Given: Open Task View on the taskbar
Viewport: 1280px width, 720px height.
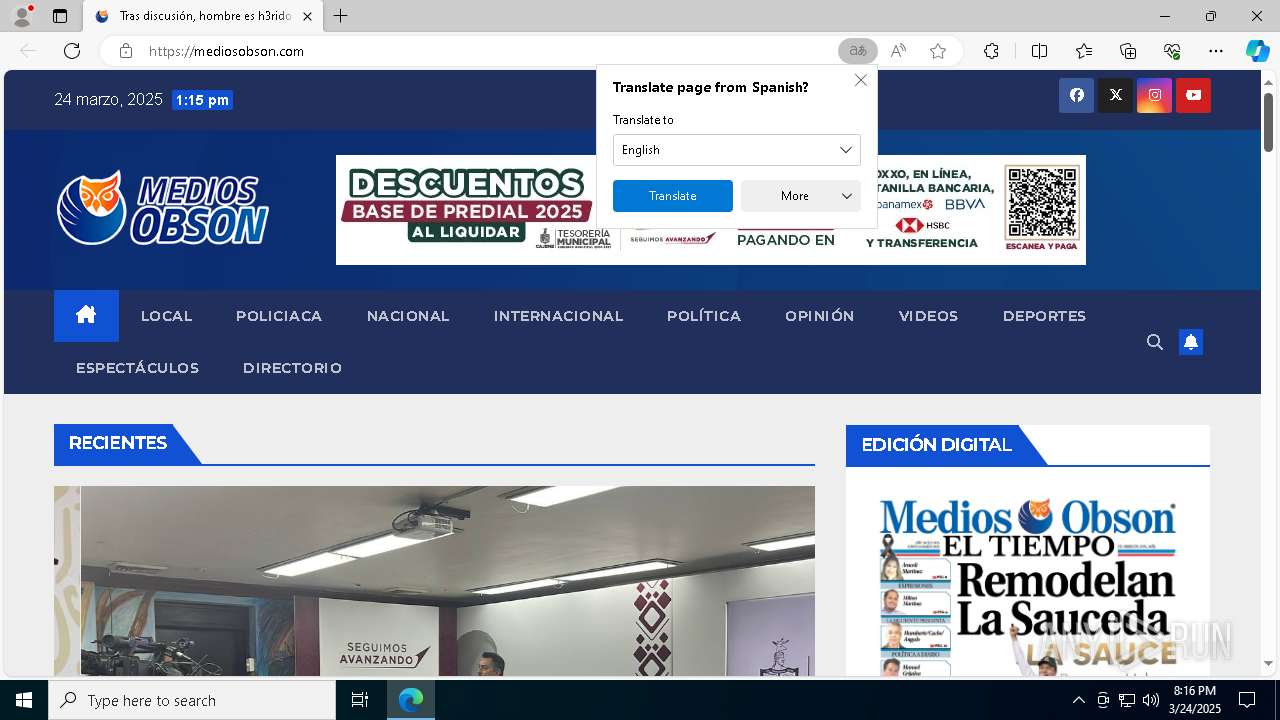Looking at the screenshot, I should tap(360, 700).
